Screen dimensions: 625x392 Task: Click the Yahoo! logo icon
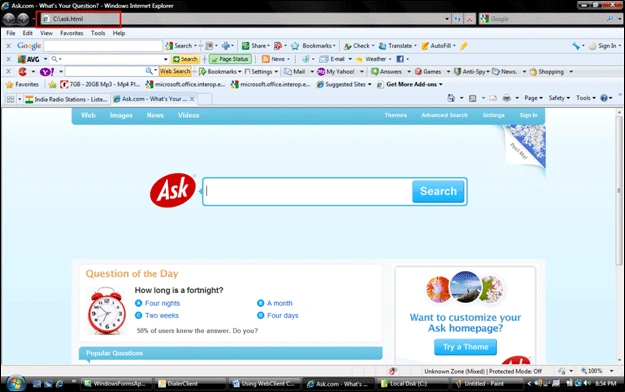(x=47, y=72)
